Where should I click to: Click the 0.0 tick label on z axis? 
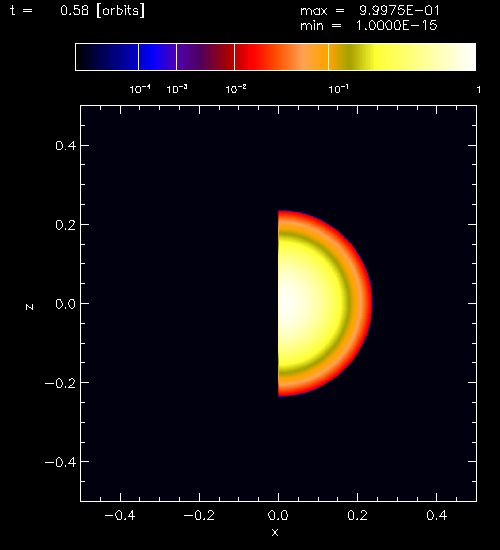point(66,304)
